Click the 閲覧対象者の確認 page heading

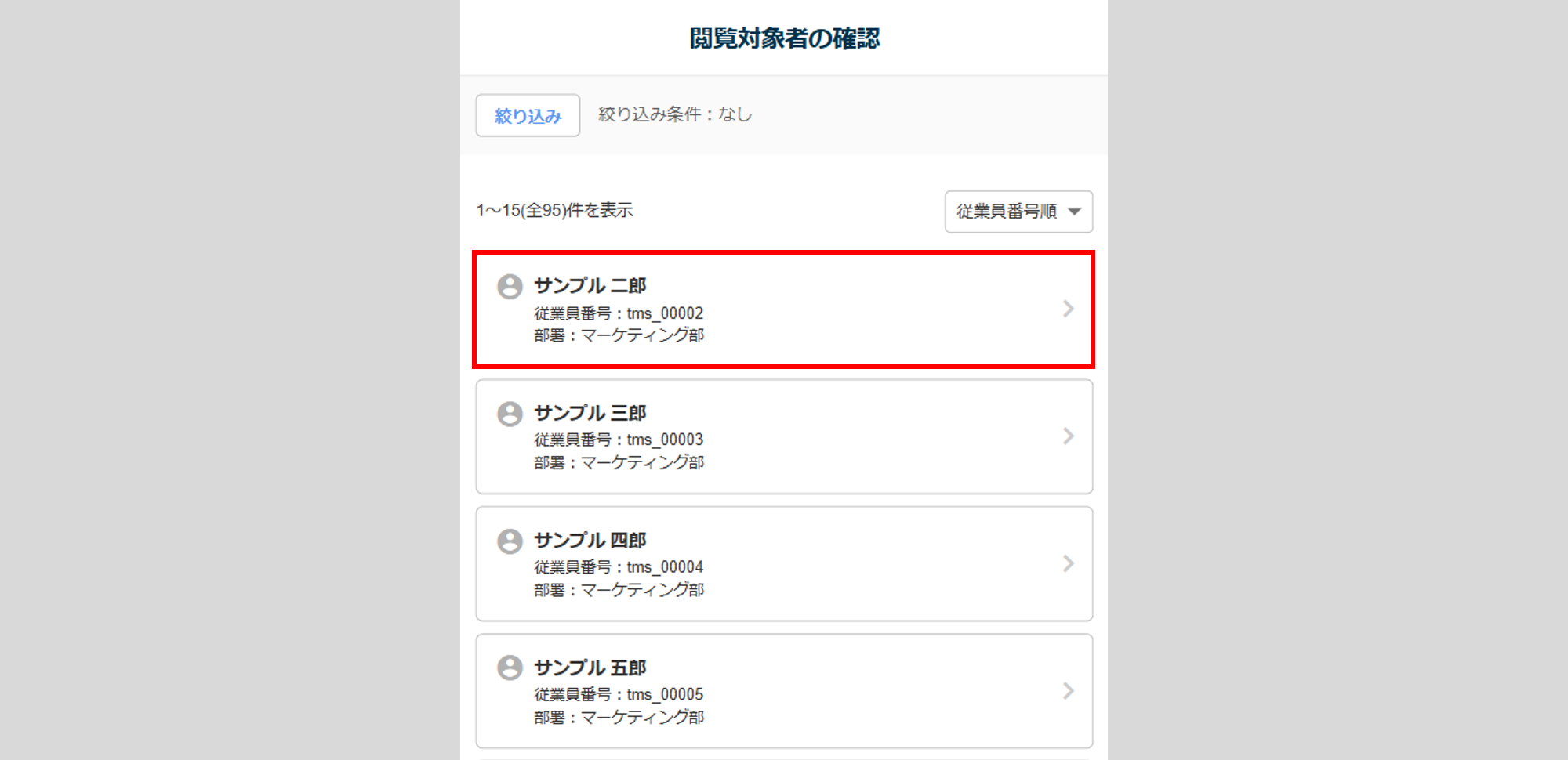(784, 38)
